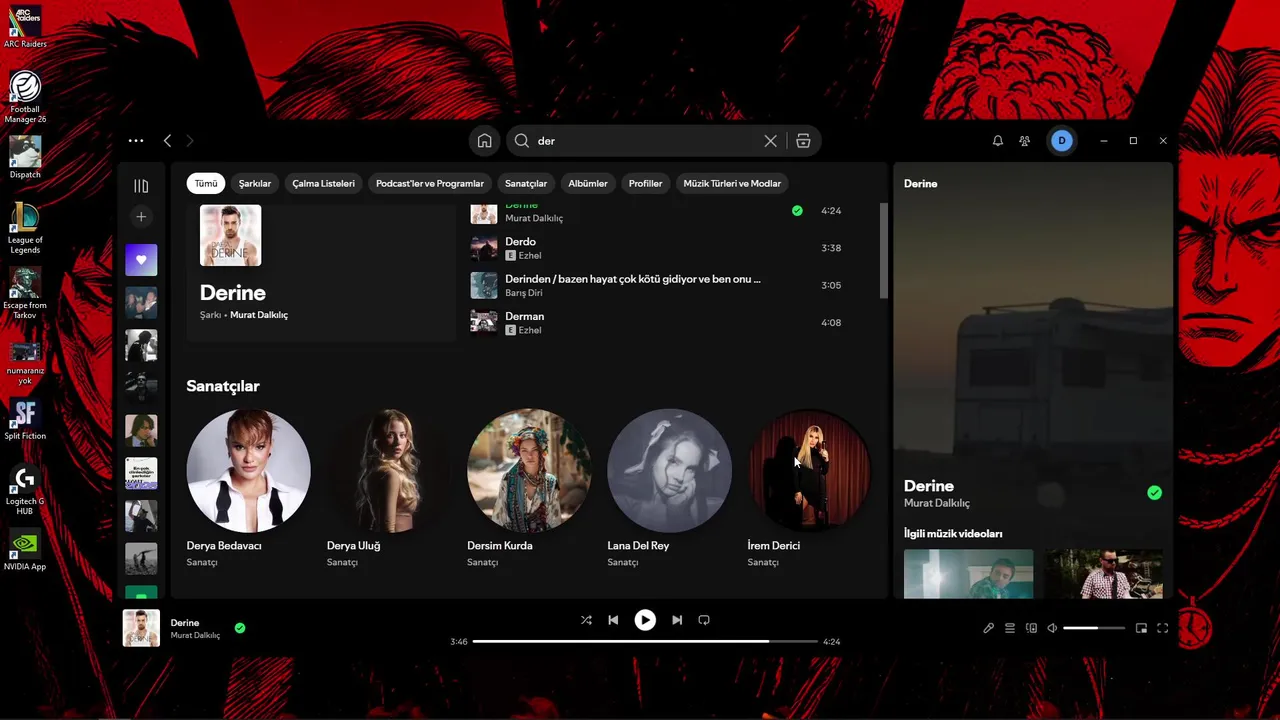The height and width of the screenshot is (720, 1280).
Task: Open Connect to a device
Action: pyautogui.click(x=1031, y=628)
